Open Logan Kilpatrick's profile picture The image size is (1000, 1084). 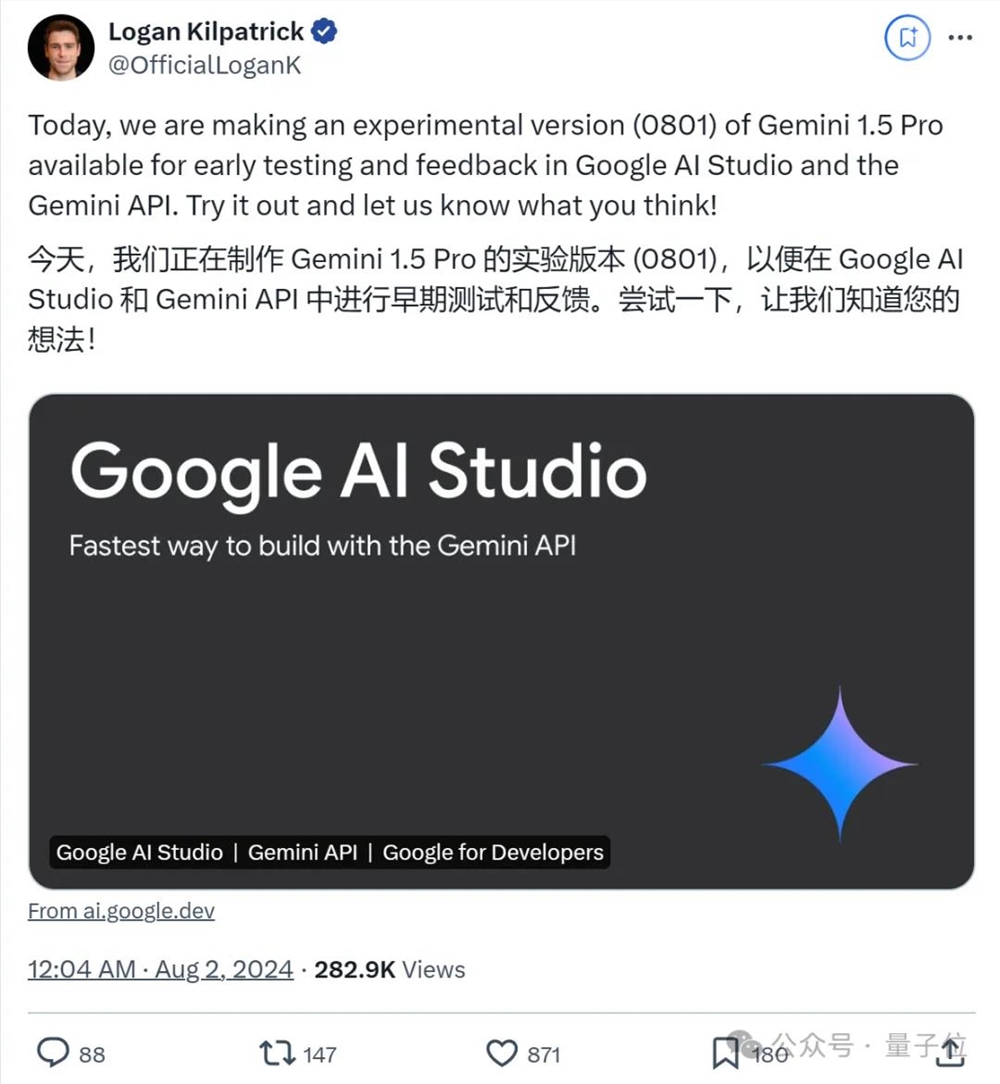(x=61, y=46)
